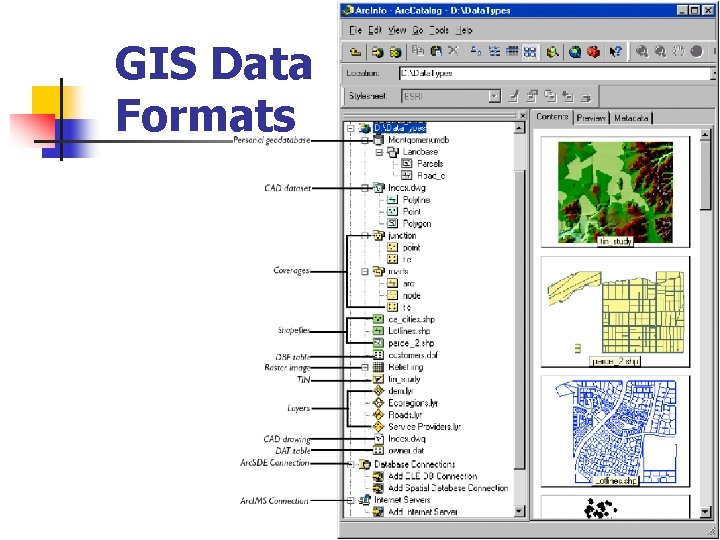
Task: Select Lotlines.shp in the catalog tree
Action: 409,331
